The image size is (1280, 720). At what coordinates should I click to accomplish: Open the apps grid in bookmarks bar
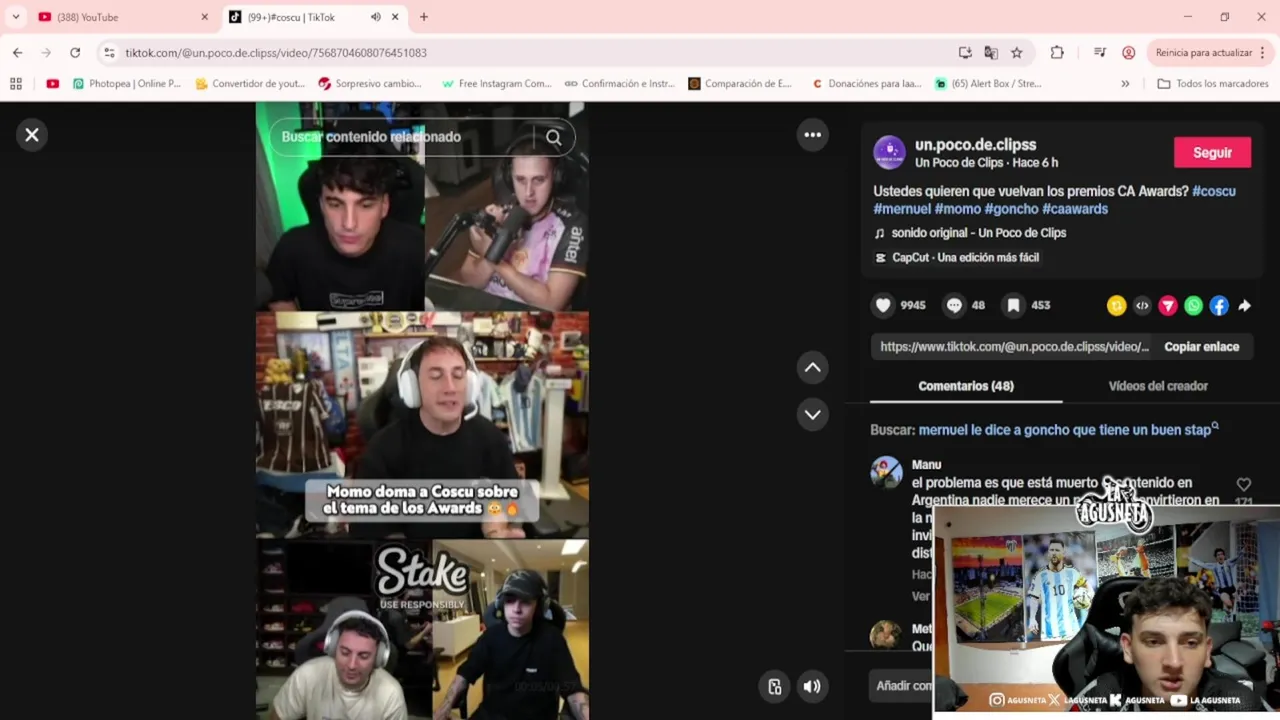tap(16, 84)
